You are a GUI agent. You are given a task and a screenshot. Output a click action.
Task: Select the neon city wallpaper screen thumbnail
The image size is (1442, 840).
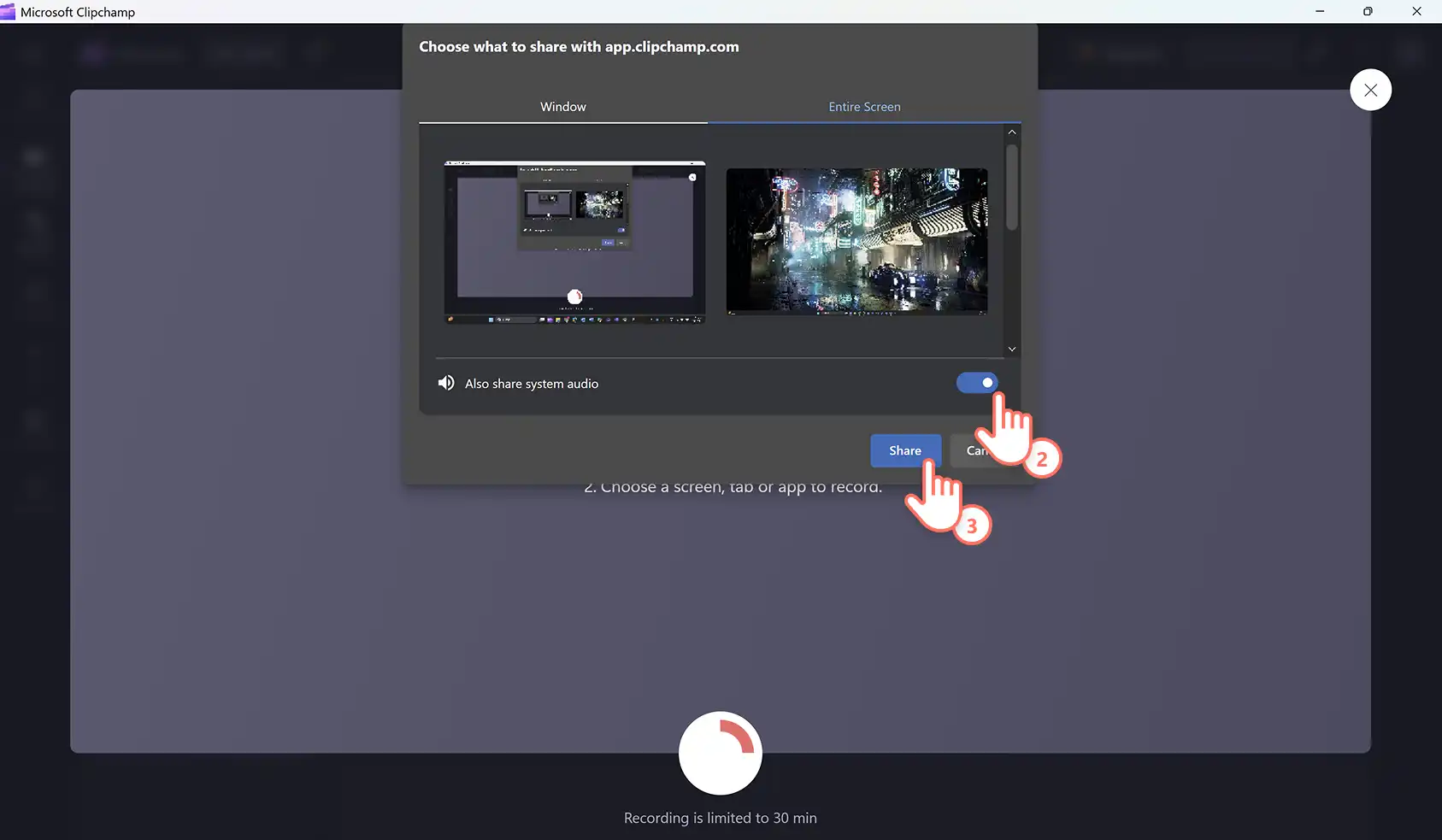tap(856, 242)
